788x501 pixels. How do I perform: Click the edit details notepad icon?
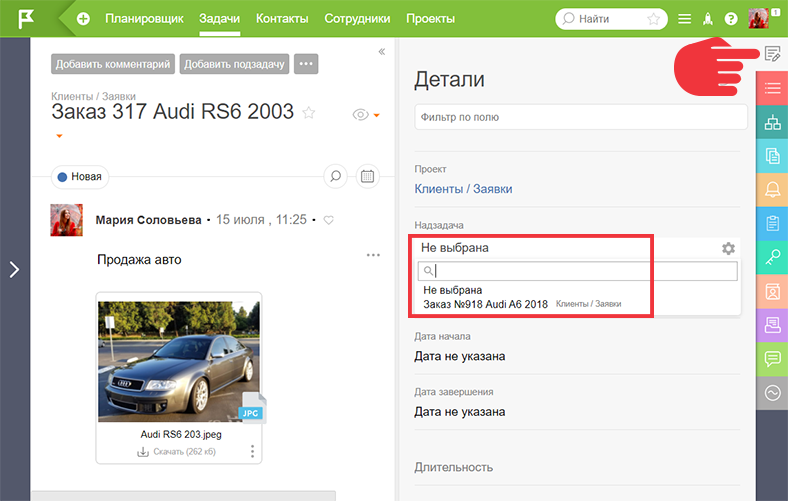click(772, 53)
